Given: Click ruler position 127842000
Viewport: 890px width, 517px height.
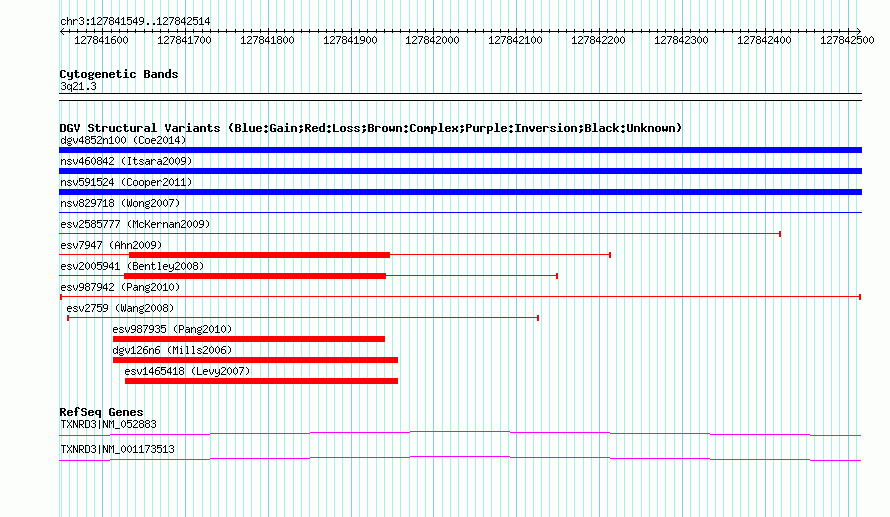Looking at the screenshot, I should coord(432,40).
